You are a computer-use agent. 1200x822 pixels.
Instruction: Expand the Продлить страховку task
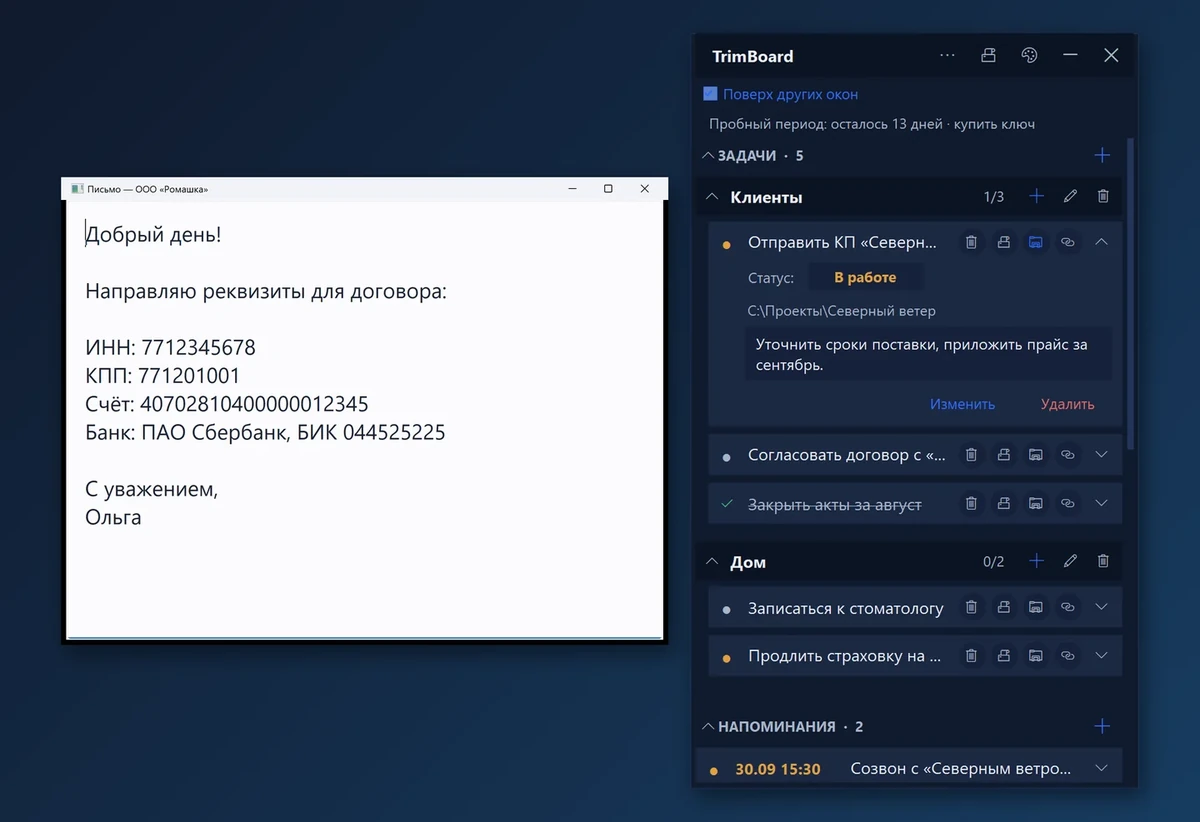[1101, 656]
